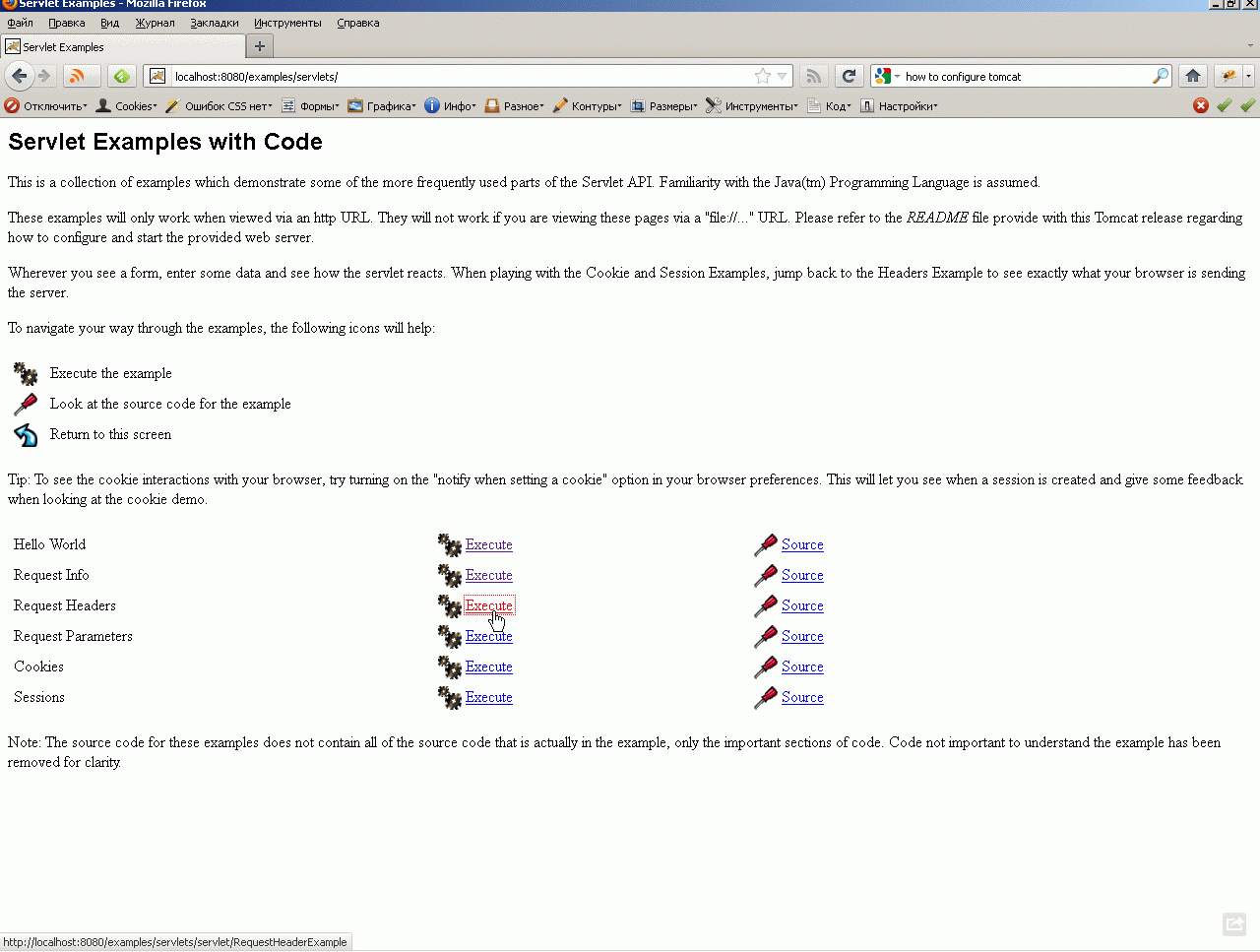This screenshot has width=1260, height=952.
Task: Open the Журнал menu
Action: pyautogui.click(x=155, y=23)
